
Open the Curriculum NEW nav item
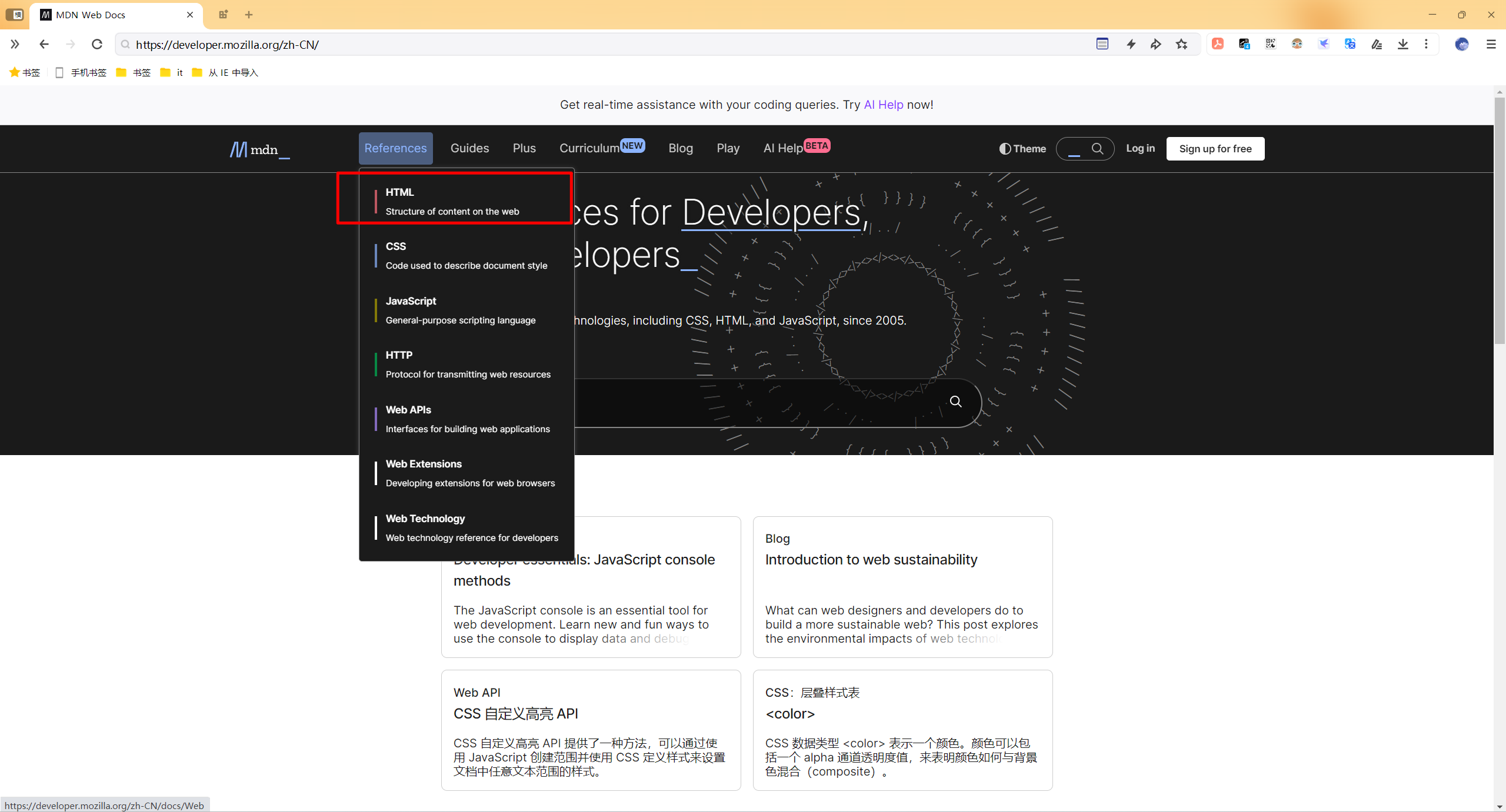pyautogui.click(x=602, y=148)
